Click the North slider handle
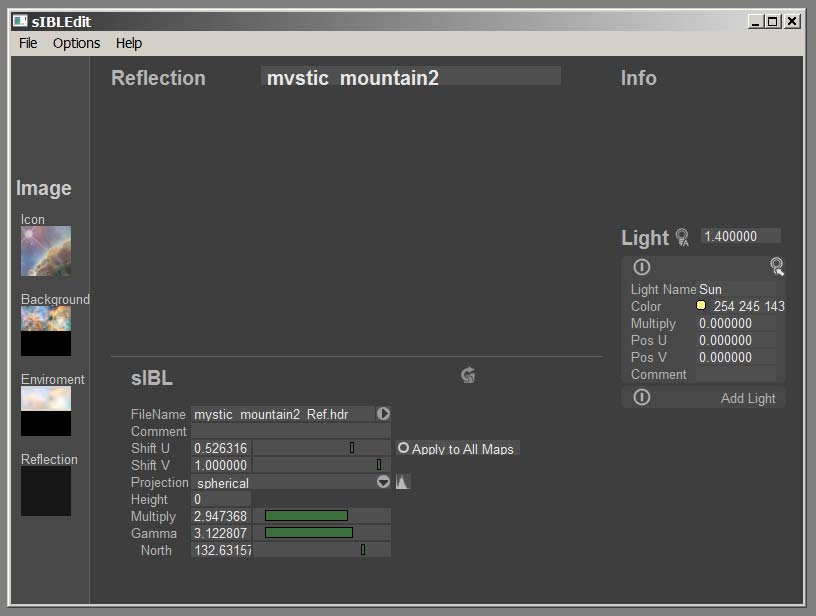The height and width of the screenshot is (616, 816). click(363, 549)
